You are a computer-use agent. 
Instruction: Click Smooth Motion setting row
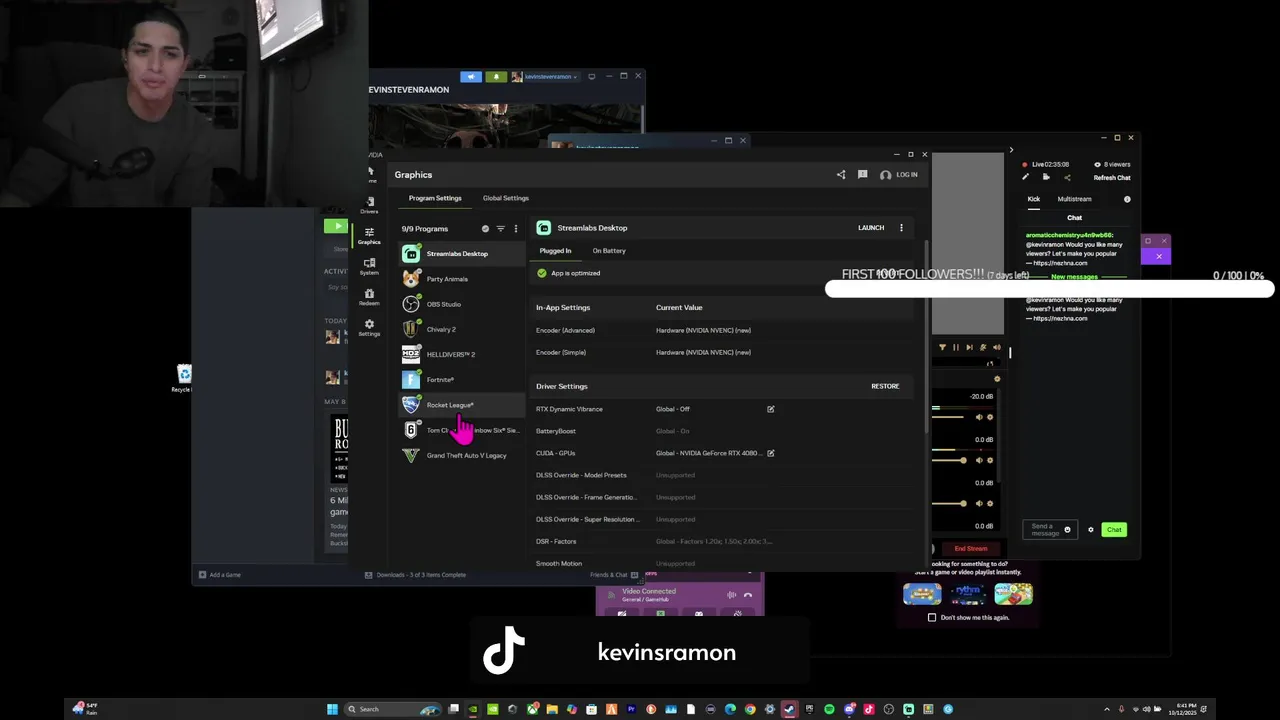tap(723, 563)
